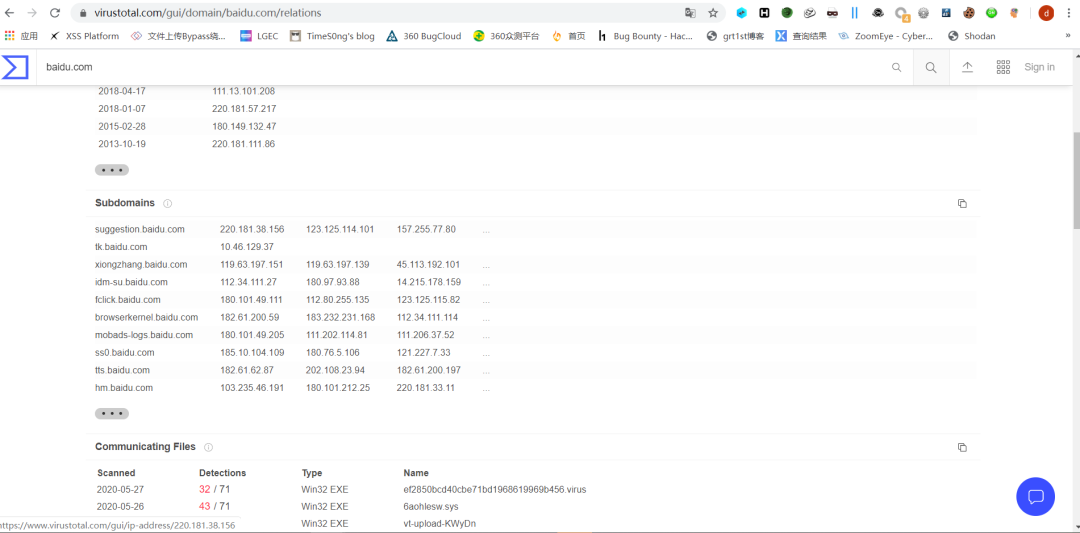The image size is (1080, 533).
Task: Click the small magnifier inside the search field
Action: pyautogui.click(x=896, y=67)
